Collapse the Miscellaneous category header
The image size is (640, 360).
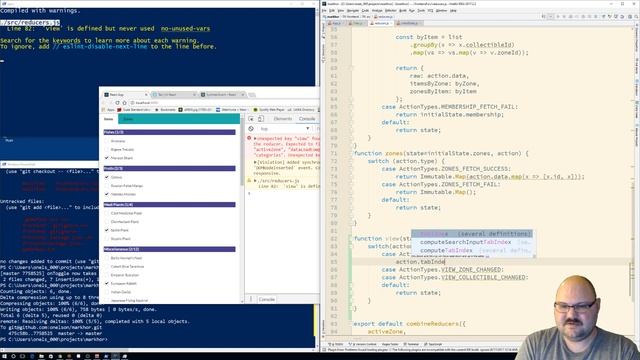click(169, 249)
